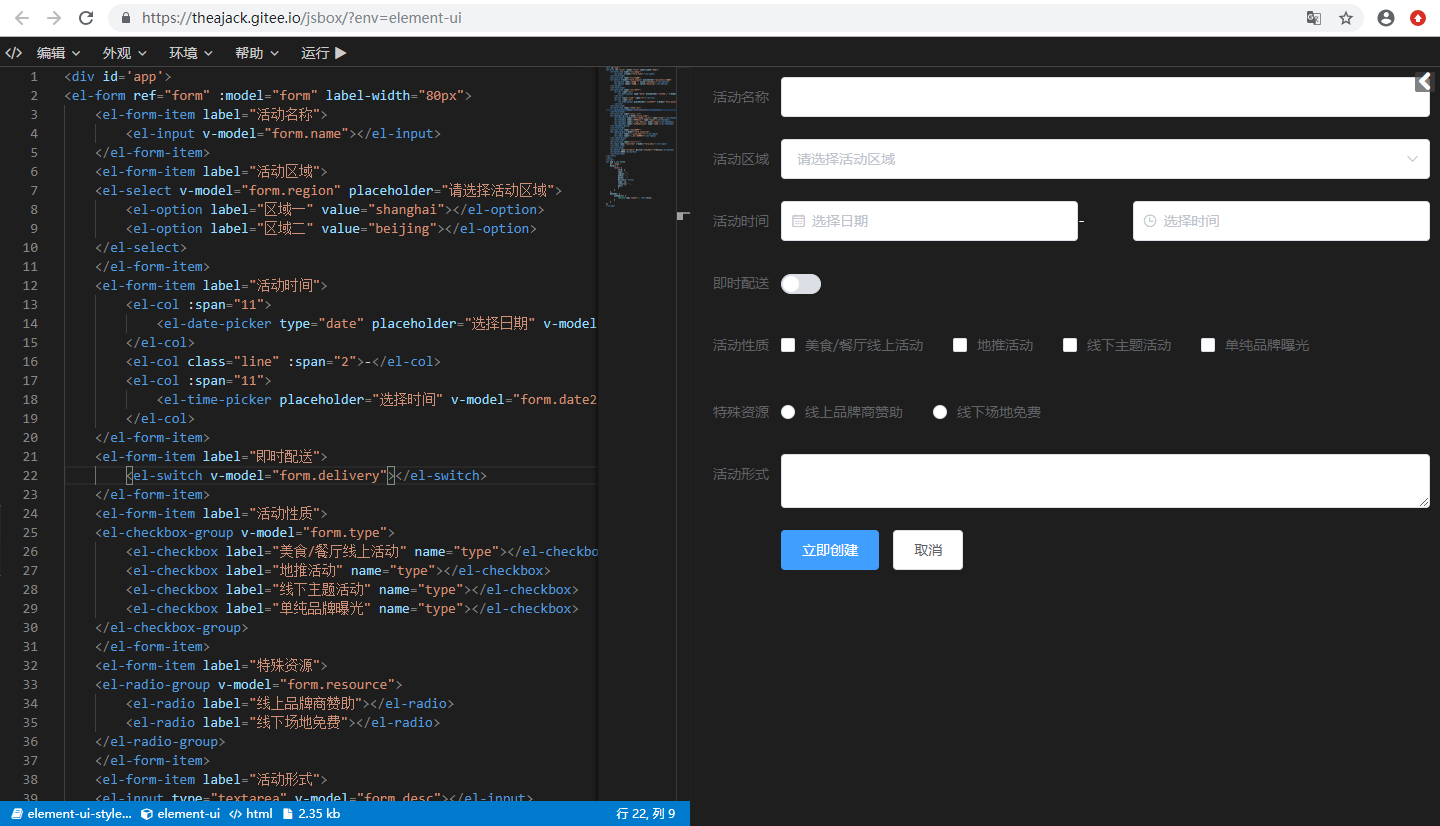Click code line label="地推活动" checkbox
1440x826 pixels.
click(x=338, y=570)
